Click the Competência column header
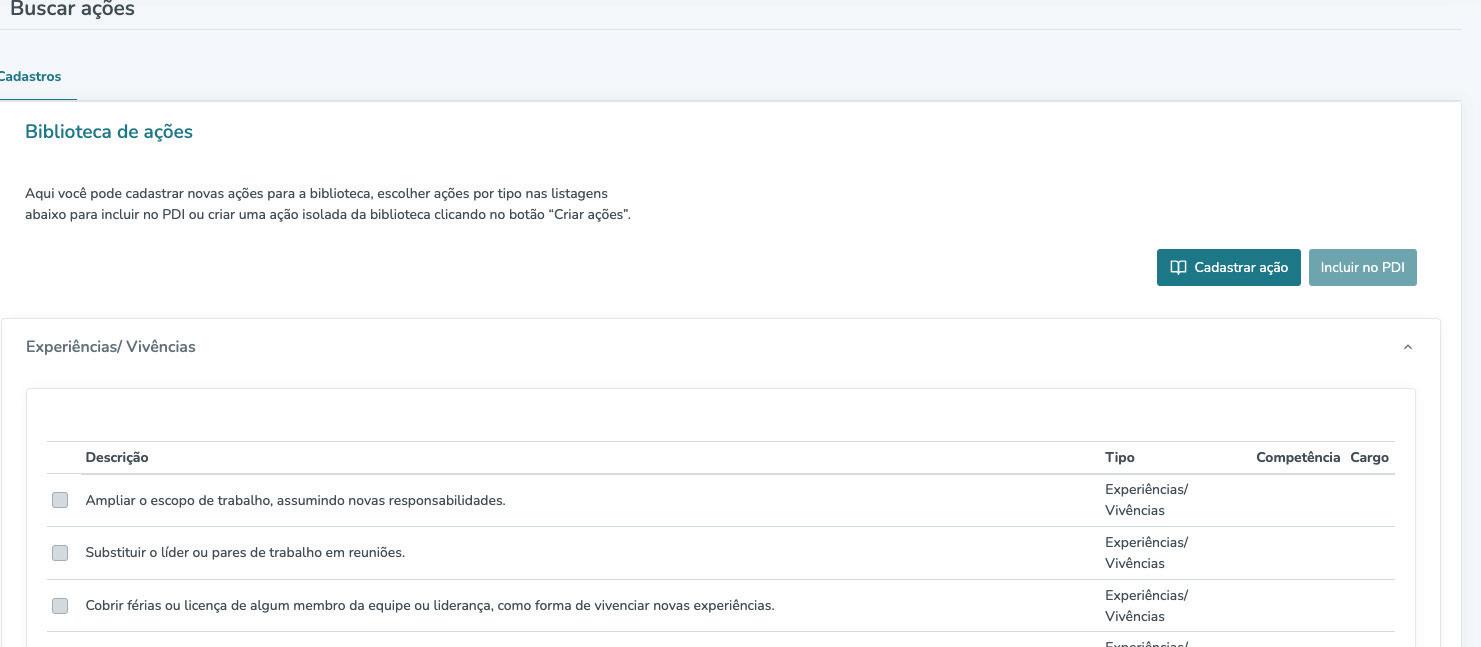Screen dimensions: 1481x647 click(x=1298, y=457)
